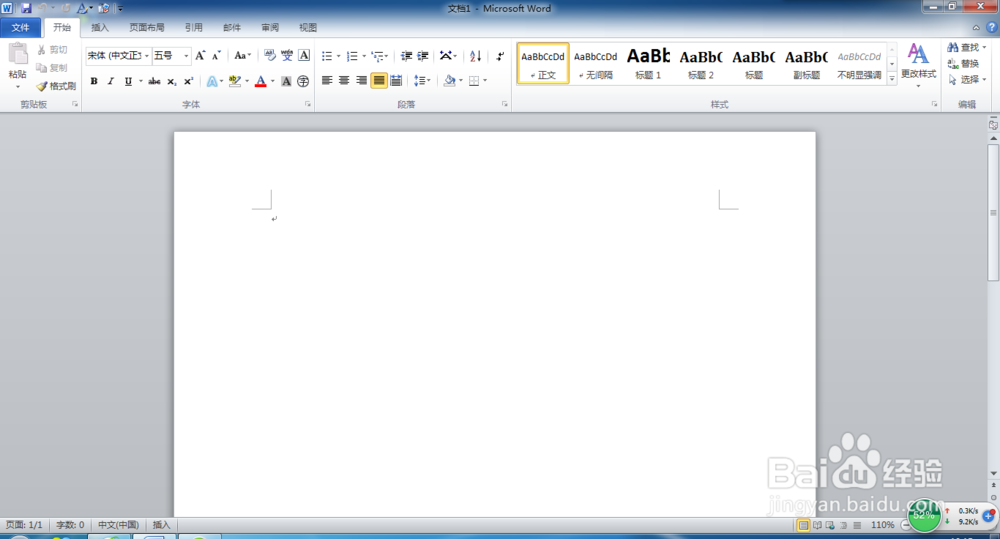Viewport: 1000px width, 539px height.
Task: Switch to the Page Layout tab
Action: pos(147,27)
